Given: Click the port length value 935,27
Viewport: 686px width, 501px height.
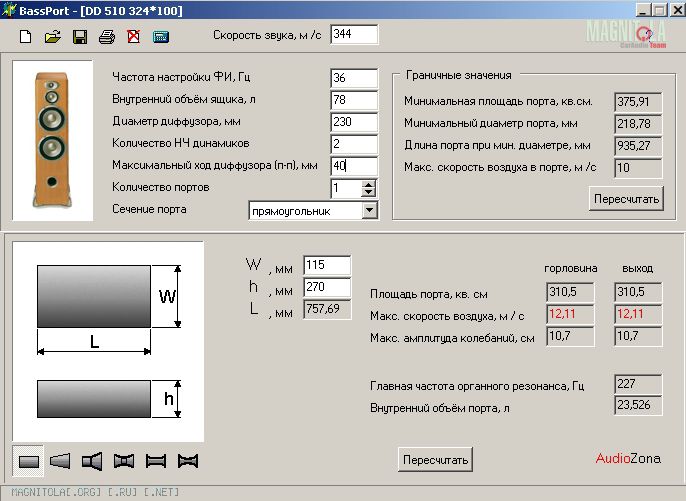Looking at the screenshot, I should [x=638, y=146].
